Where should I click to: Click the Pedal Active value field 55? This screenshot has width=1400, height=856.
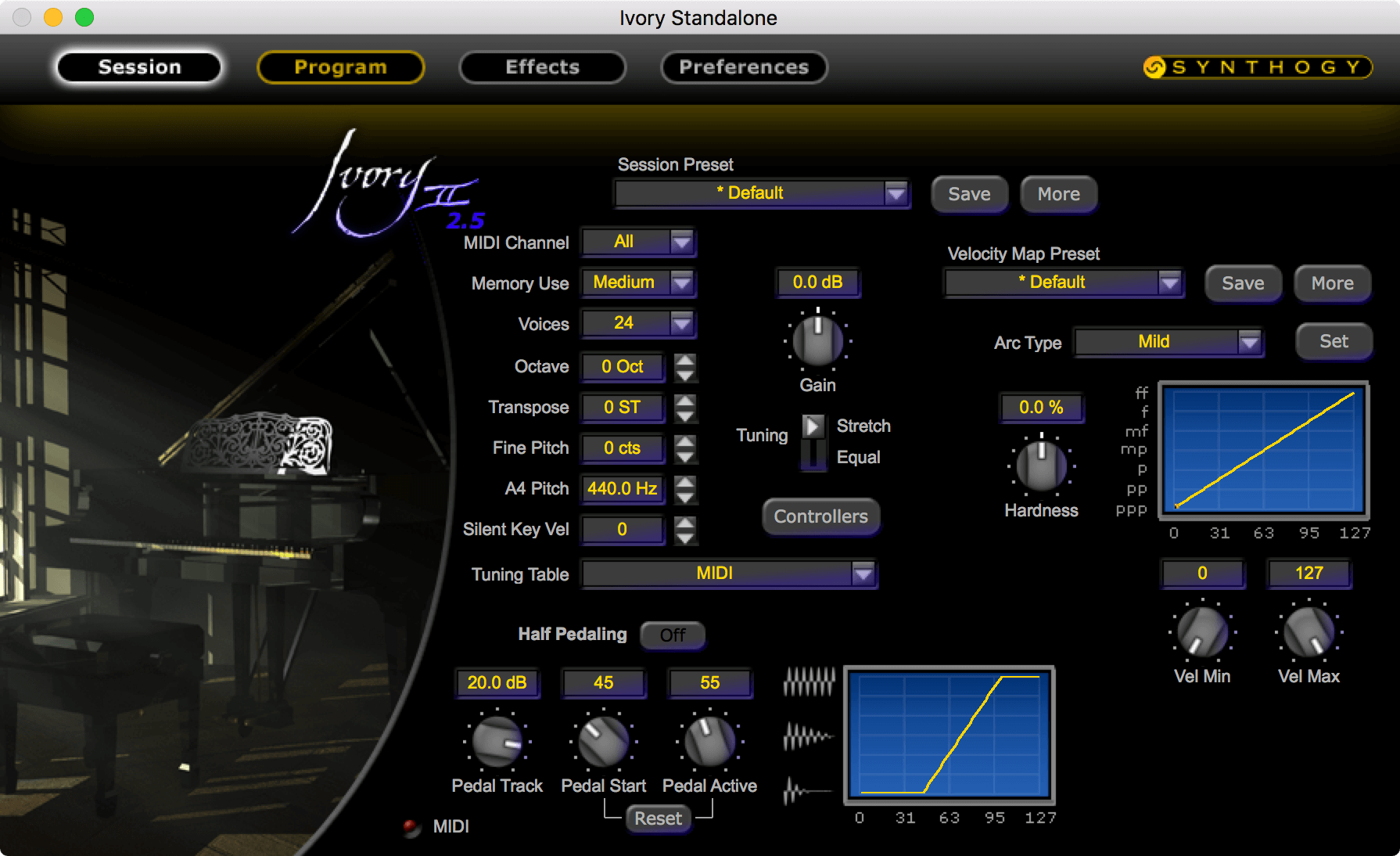[x=710, y=683]
